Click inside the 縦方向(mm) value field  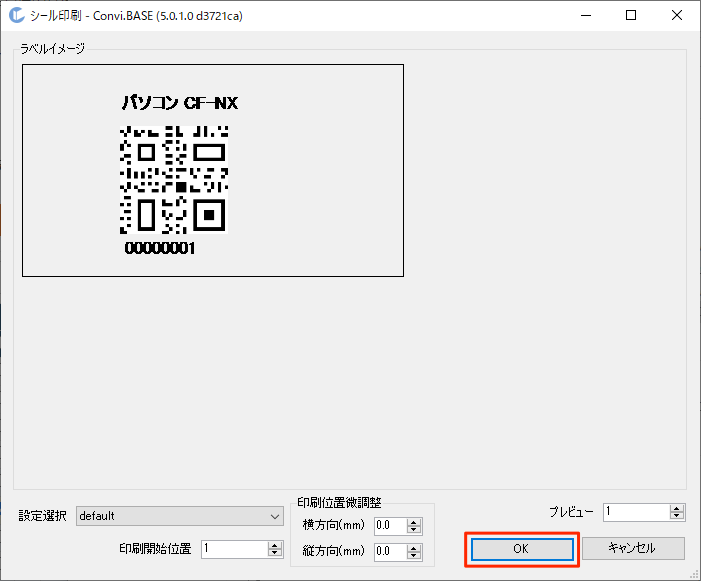pos(390,552)
